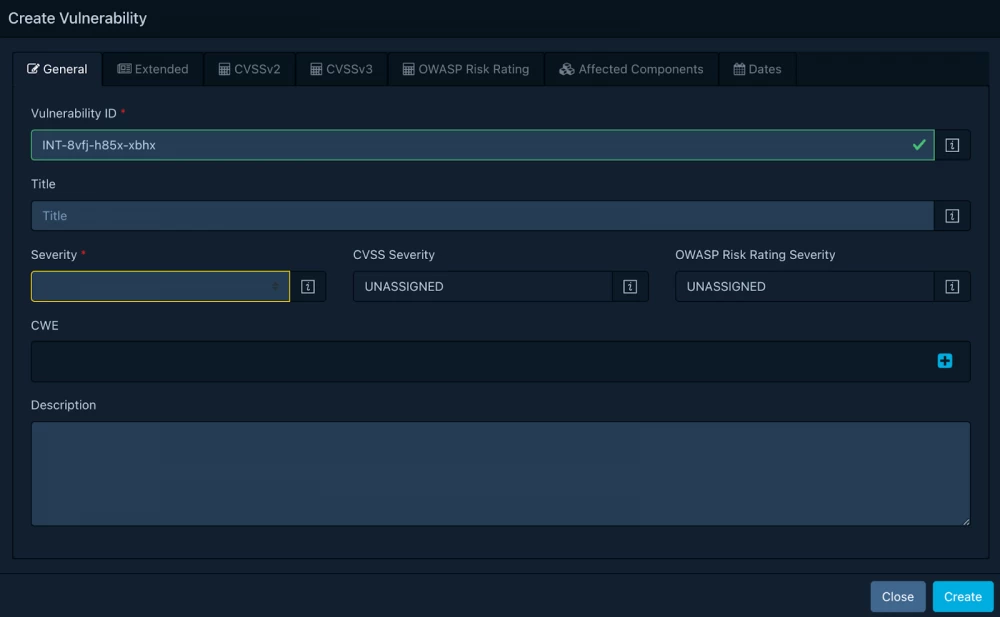Click the CVSS Severity UNASSIGNED field

pyautogui.click(x=482, y=287)
